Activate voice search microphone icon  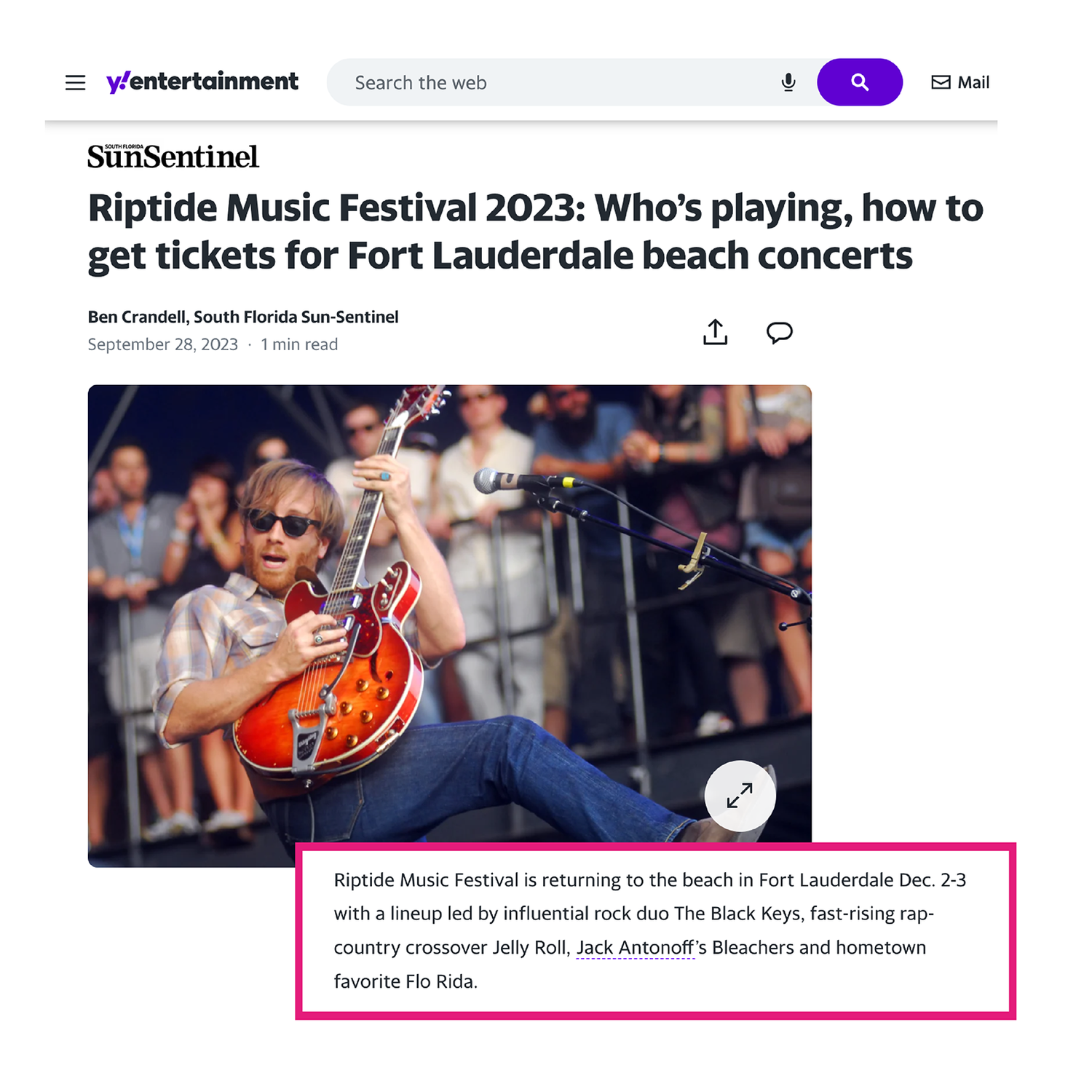tap(788, 82)
